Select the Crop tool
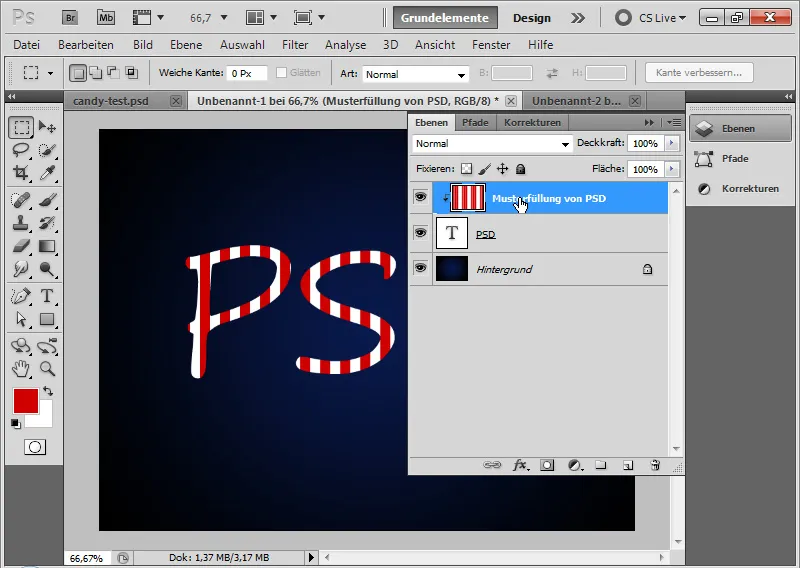 [21, 173]
